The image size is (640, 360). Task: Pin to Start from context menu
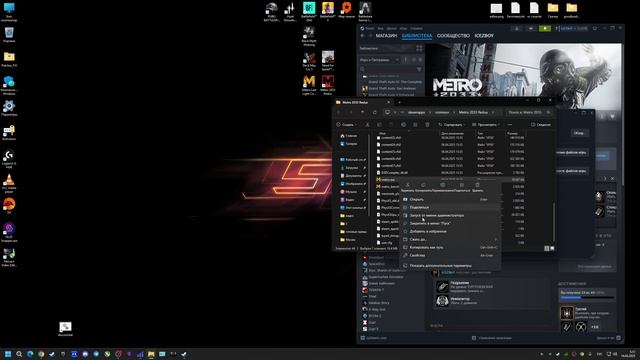(450, 223)
